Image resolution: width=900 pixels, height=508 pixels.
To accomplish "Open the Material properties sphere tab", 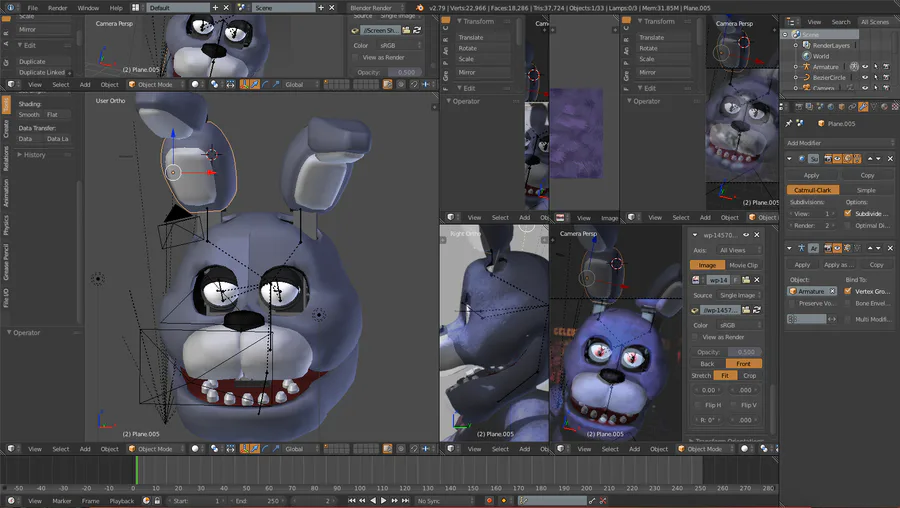I will coord(885,107).
